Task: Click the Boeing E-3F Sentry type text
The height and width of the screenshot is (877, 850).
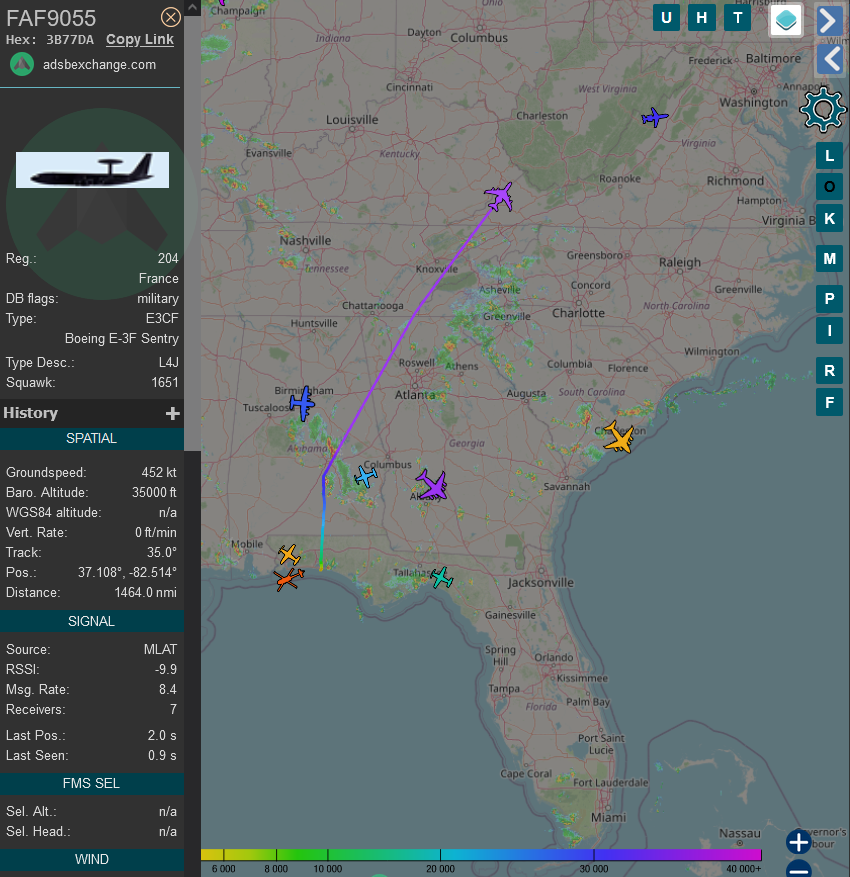Action: pos(122,339)
